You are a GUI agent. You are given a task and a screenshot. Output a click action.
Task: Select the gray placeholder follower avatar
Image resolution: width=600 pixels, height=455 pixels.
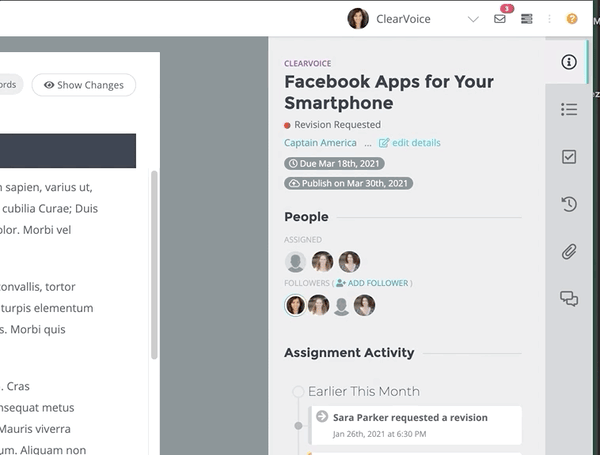click(341, 306)
